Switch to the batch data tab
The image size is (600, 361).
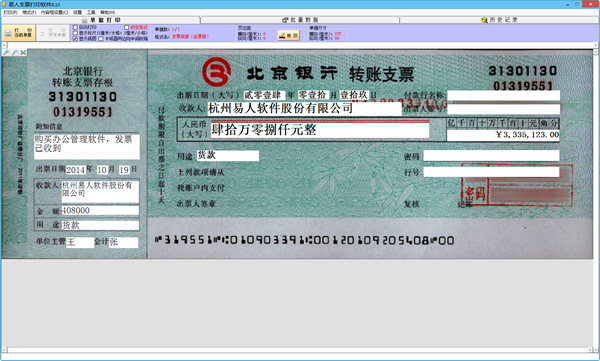300,20
